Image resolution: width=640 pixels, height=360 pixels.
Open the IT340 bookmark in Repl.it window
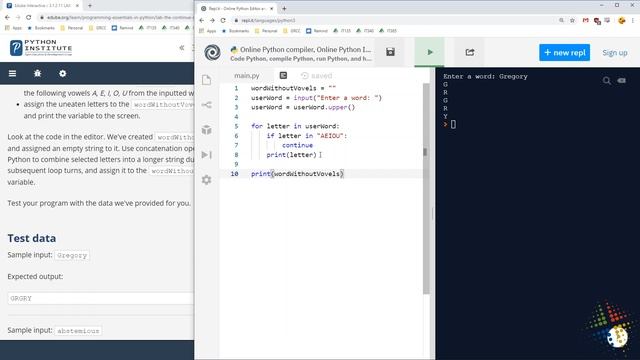pos(365,31)
